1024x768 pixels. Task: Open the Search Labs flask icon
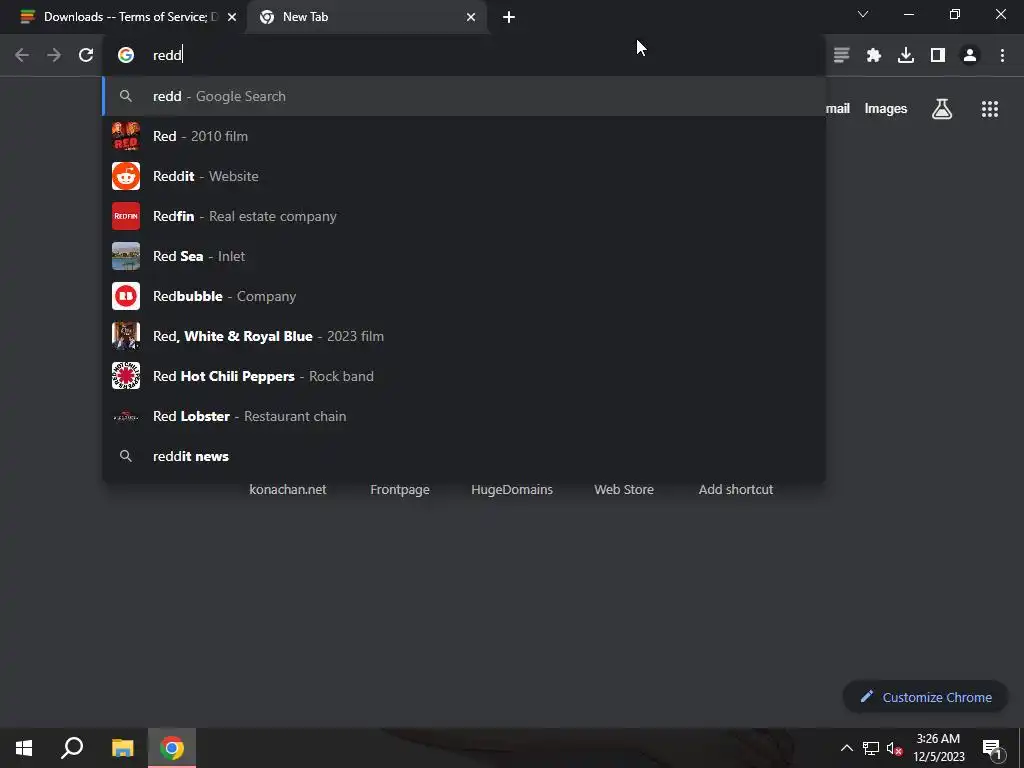(941, 108)
